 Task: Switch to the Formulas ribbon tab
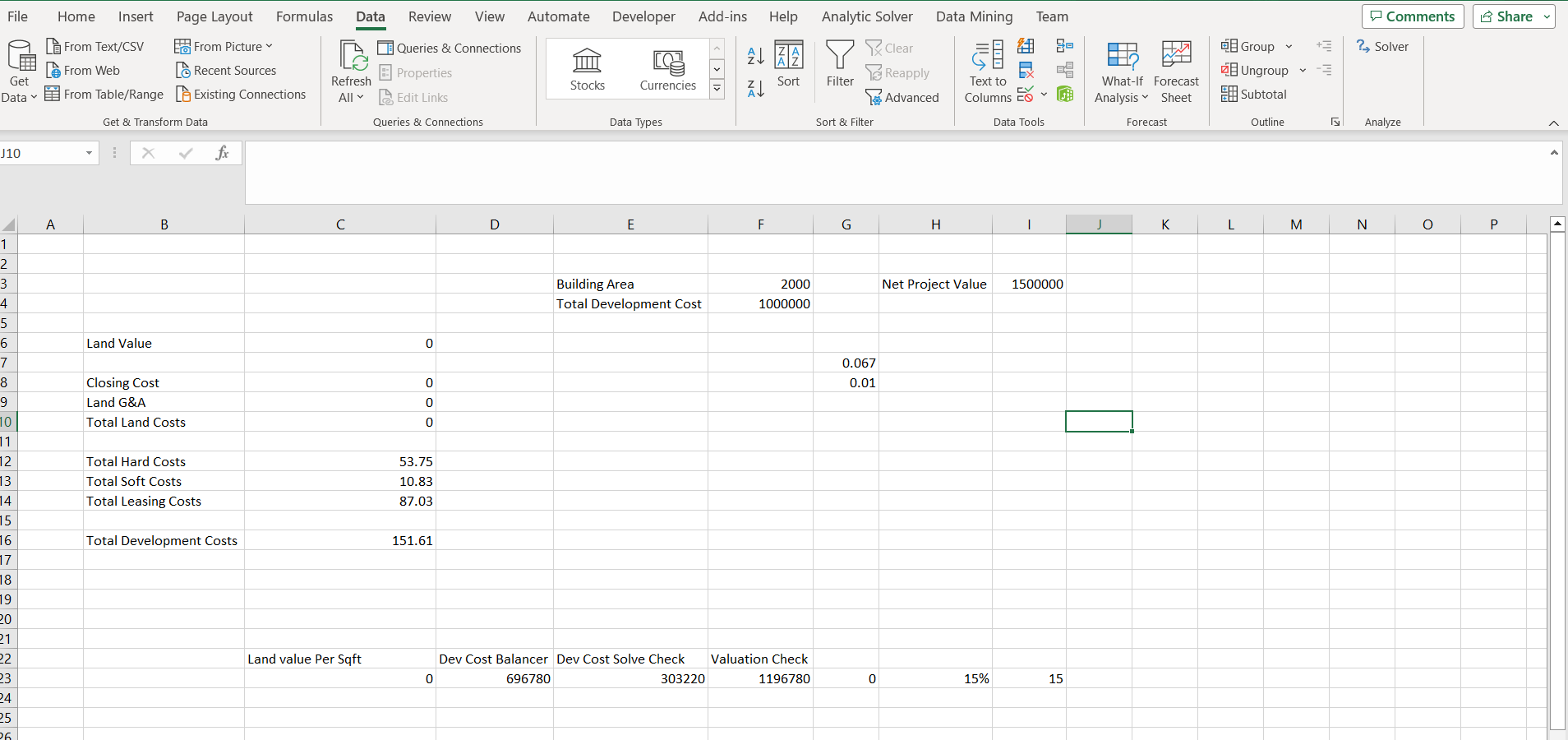point(304,16)
